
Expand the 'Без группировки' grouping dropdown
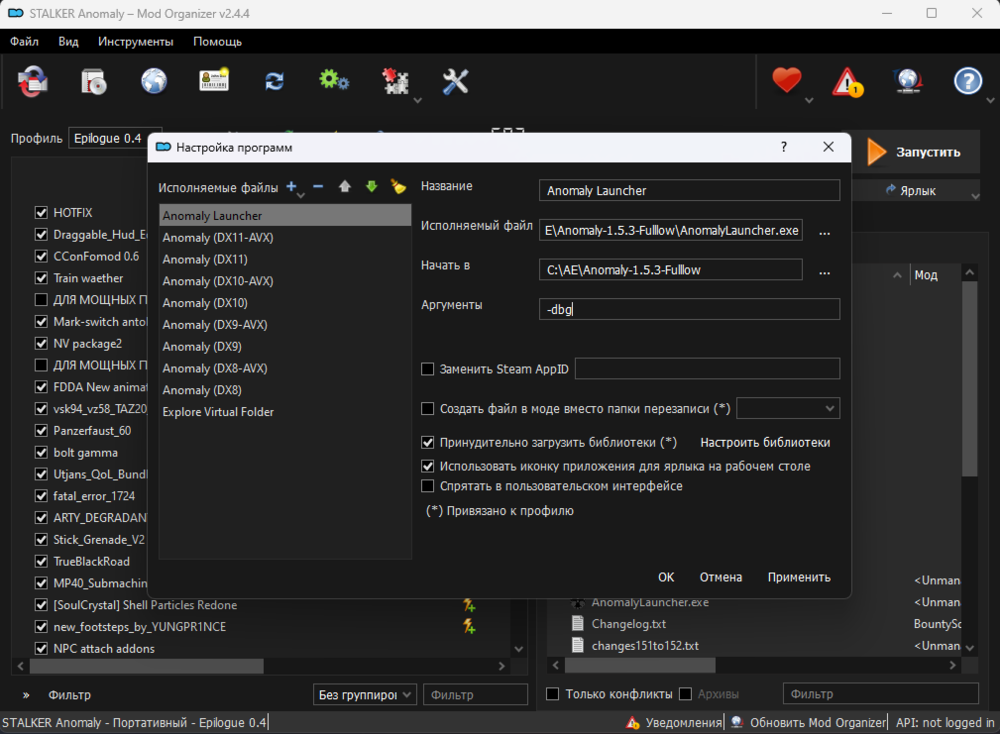[365, 694]
